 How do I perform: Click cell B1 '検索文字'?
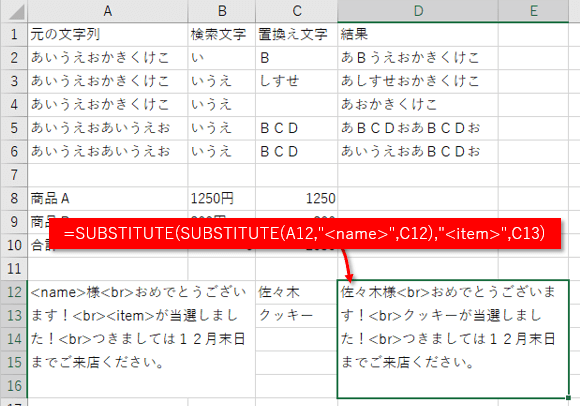tap(222, 34)
